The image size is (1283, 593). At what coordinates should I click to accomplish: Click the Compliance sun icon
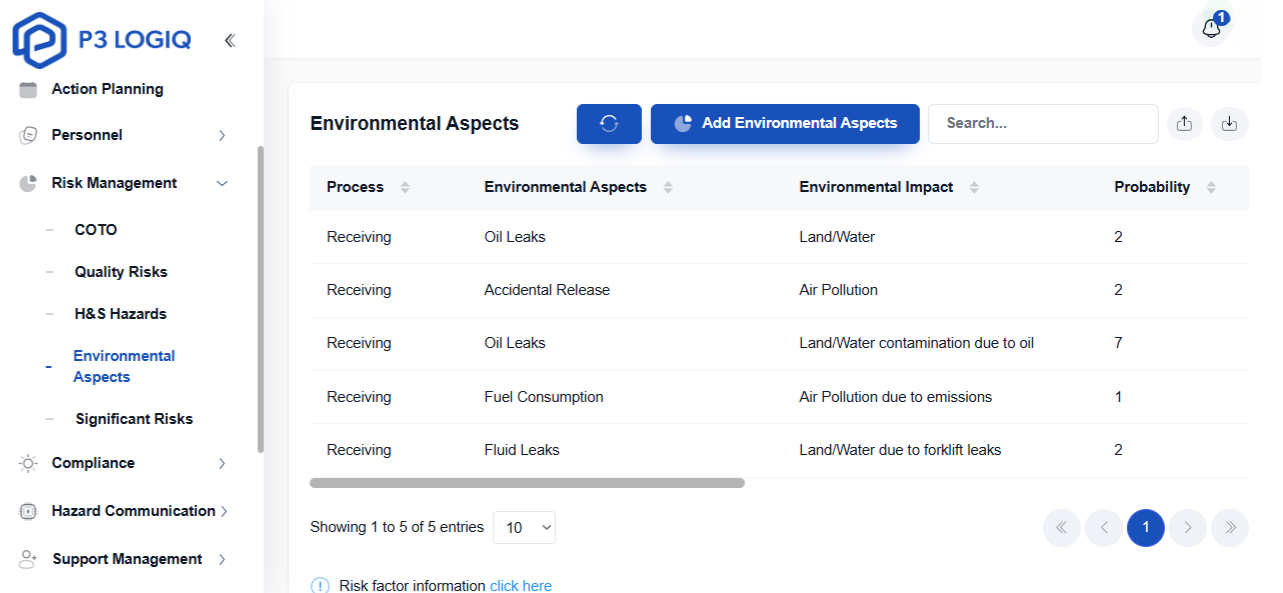point(28,463)
